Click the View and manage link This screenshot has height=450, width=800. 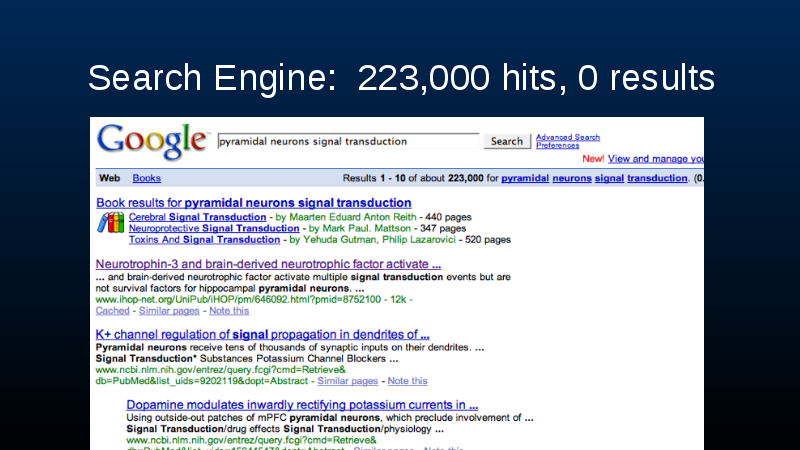tap(655, 159)
